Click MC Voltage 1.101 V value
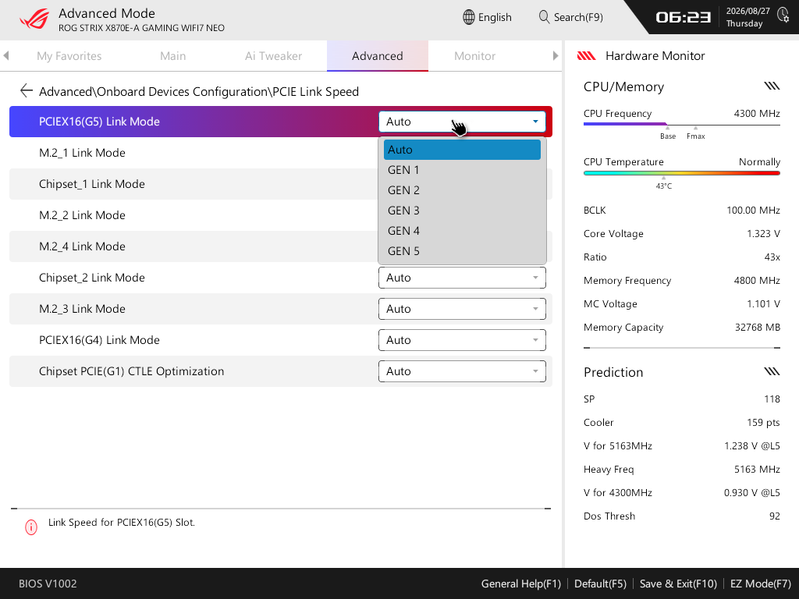This screenshot has height=599, width=799. pos(763,304)
